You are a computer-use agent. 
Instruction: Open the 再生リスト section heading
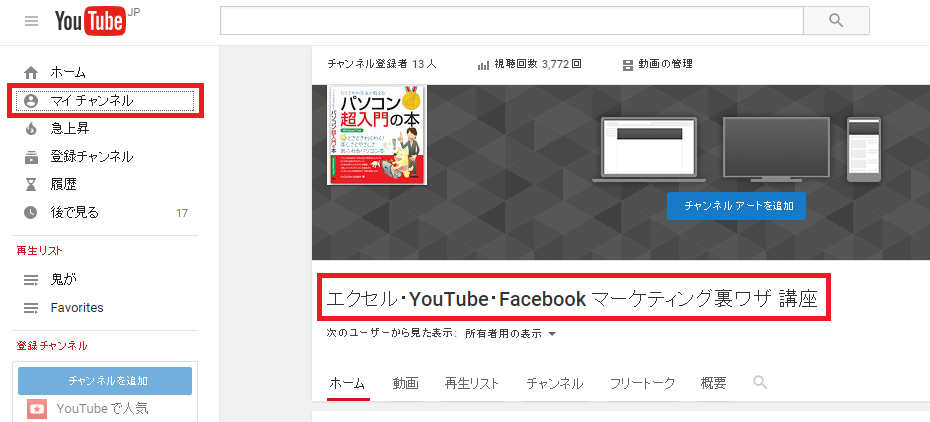[39, 251]
